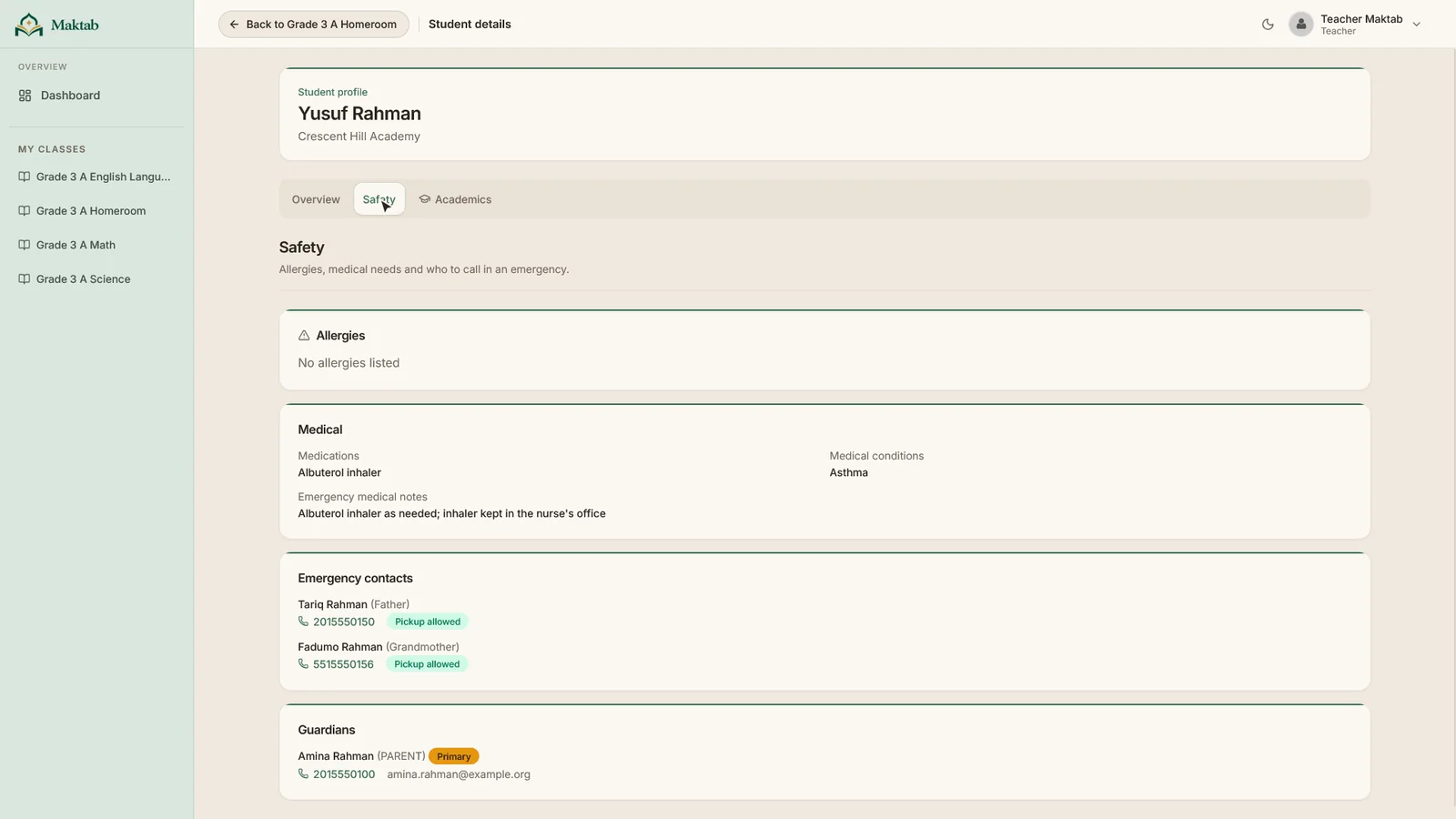Switch to the Overview tab
Image resolution: width=1456 pixels, height=819 pixels.
pyautogui.click(x=316, y=199)
